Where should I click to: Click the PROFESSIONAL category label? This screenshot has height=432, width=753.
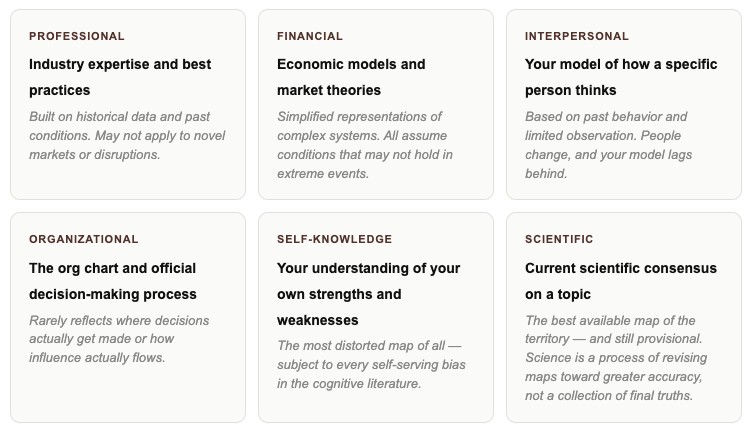[x=77, y=36]
